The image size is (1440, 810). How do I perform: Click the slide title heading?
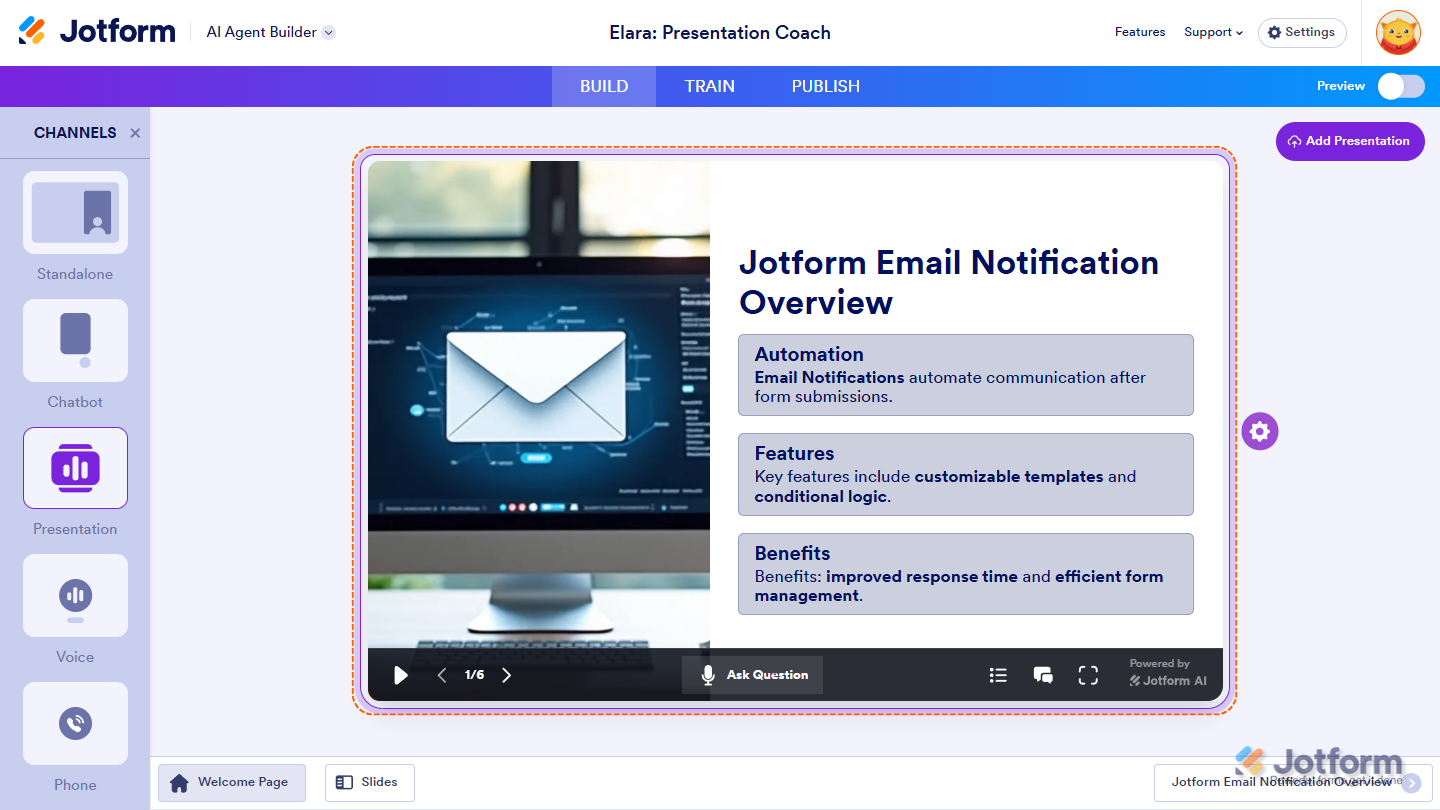click(949, 282)
